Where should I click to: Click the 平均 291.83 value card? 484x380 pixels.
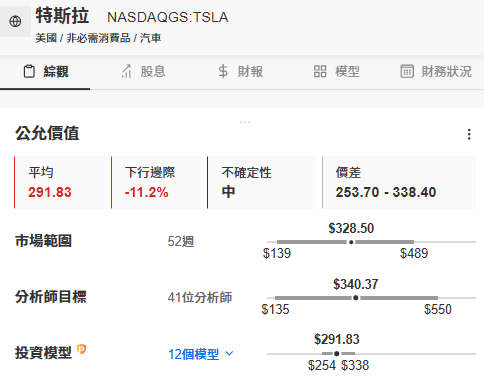click(60, 182)
